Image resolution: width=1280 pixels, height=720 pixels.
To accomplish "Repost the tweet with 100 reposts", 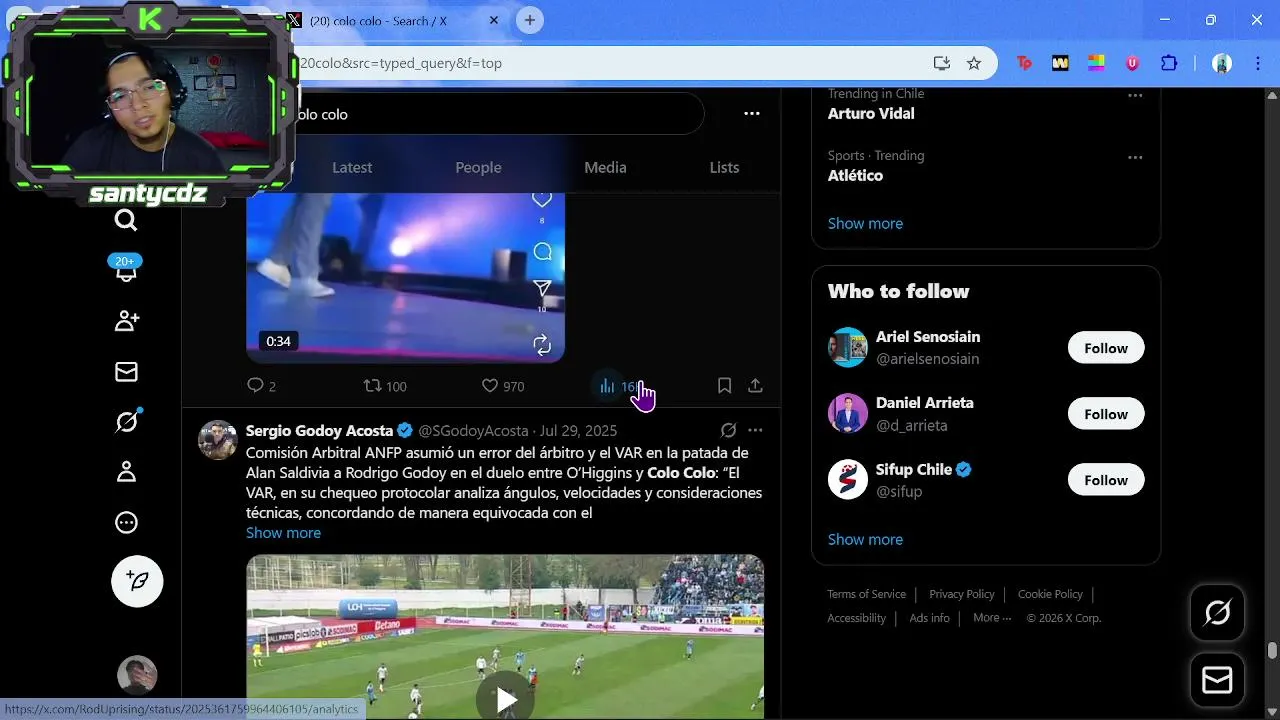I will click(x=385, y=386).
